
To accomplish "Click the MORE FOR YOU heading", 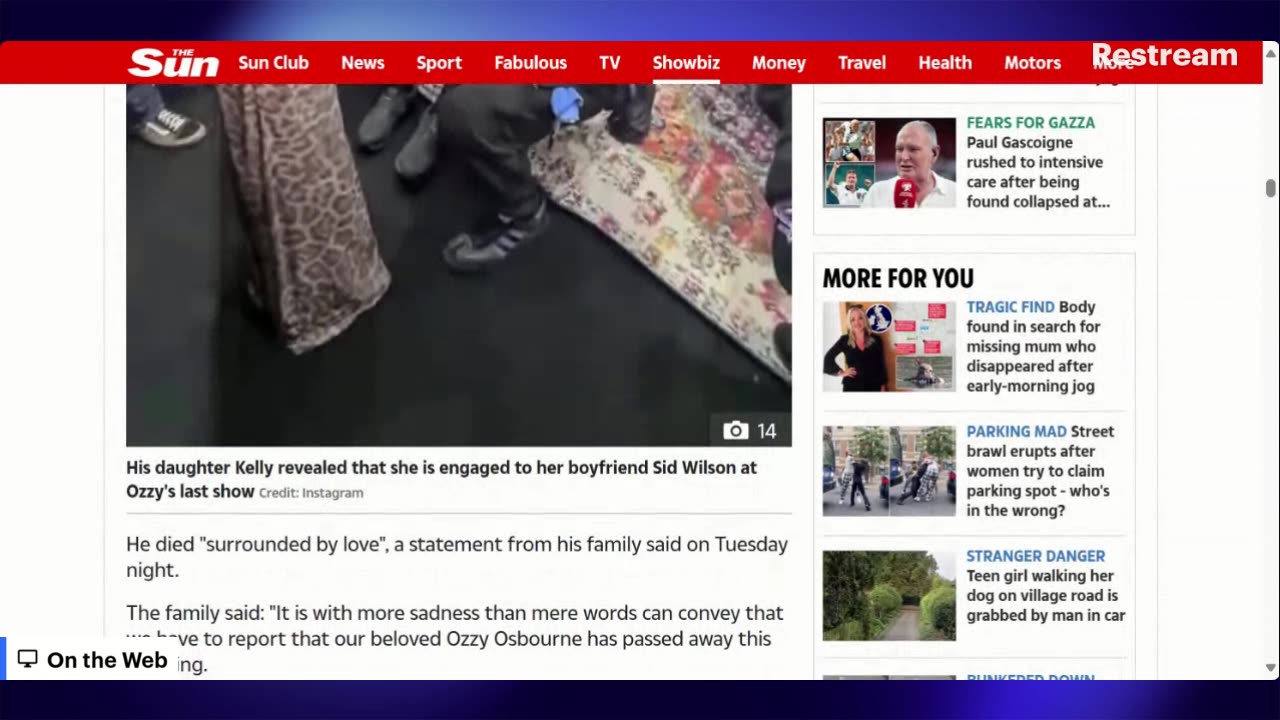I will [x=898, y=278].
